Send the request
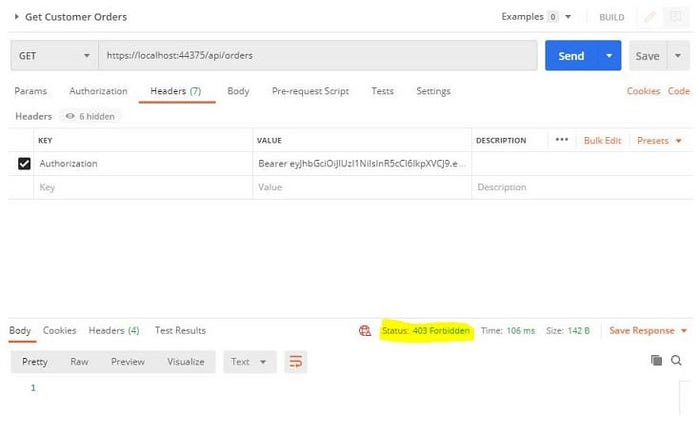The image size is (700, 431). 571,56
